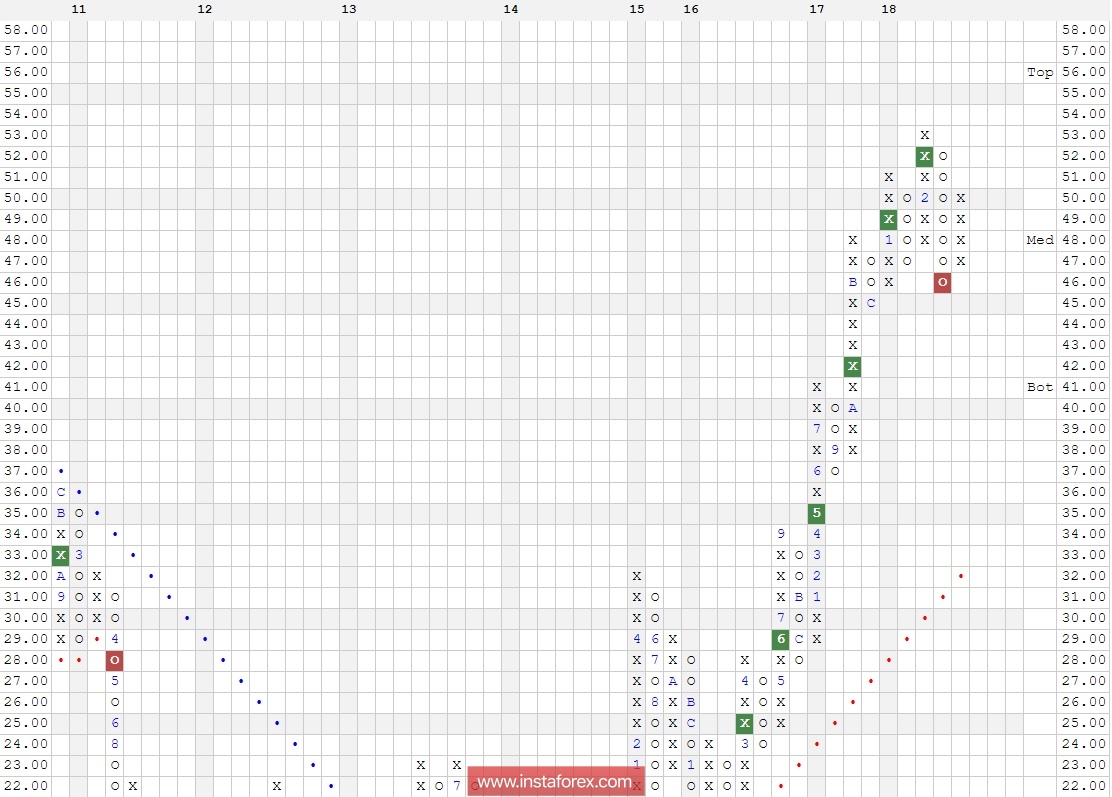Click the blue B in 26.00 row
1112x797 pixels.
click(x=691, y=702)
